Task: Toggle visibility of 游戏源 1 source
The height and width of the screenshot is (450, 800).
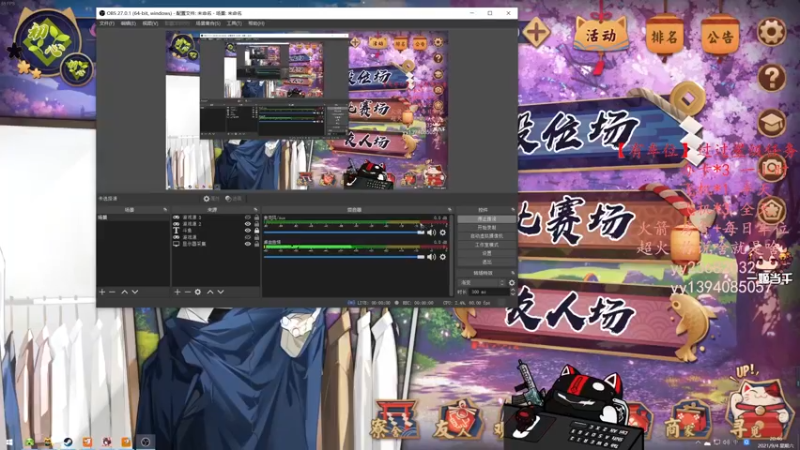Action: click(x=248, y=217)
